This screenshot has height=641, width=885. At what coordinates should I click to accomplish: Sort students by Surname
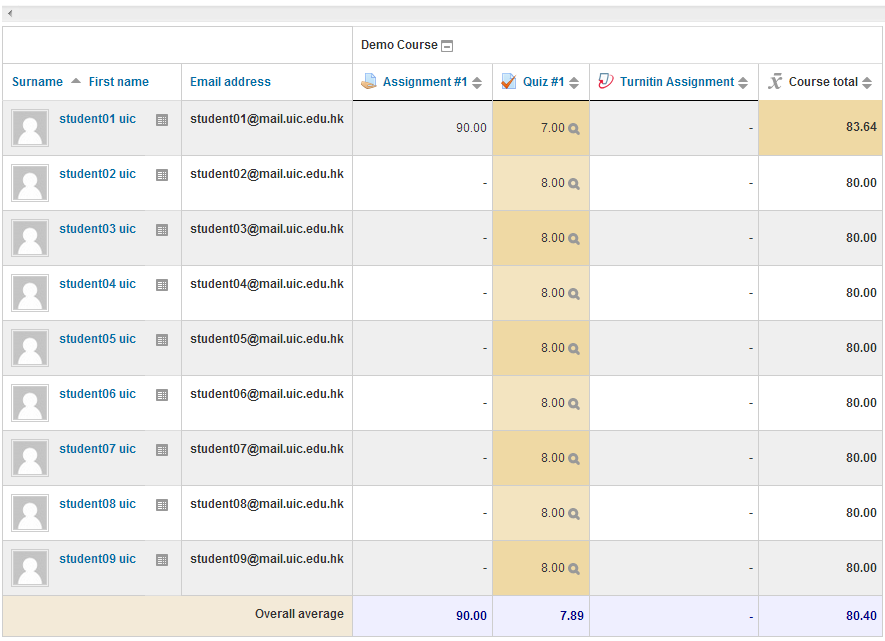(37, 82)
